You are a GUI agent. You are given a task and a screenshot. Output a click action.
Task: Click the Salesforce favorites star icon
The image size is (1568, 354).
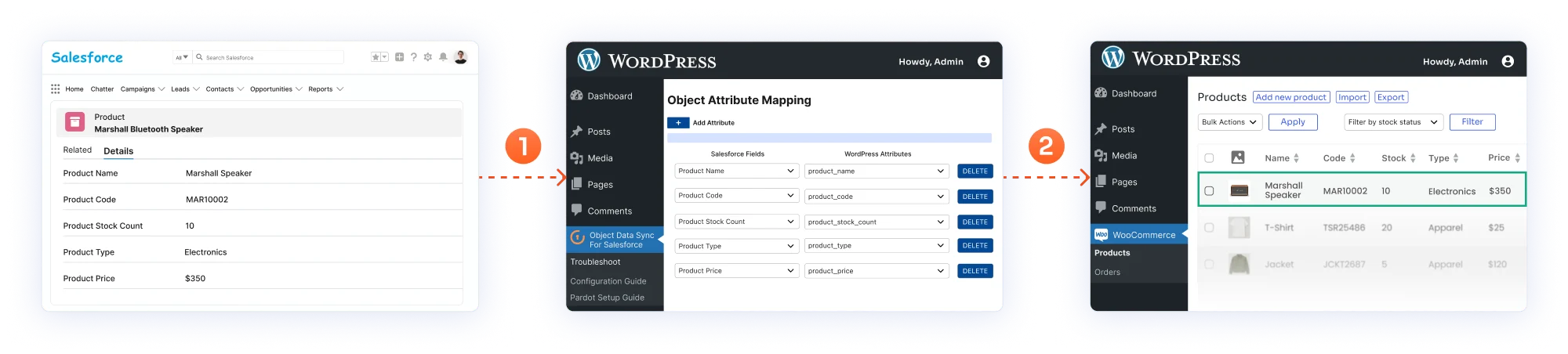tap(376, 57)
